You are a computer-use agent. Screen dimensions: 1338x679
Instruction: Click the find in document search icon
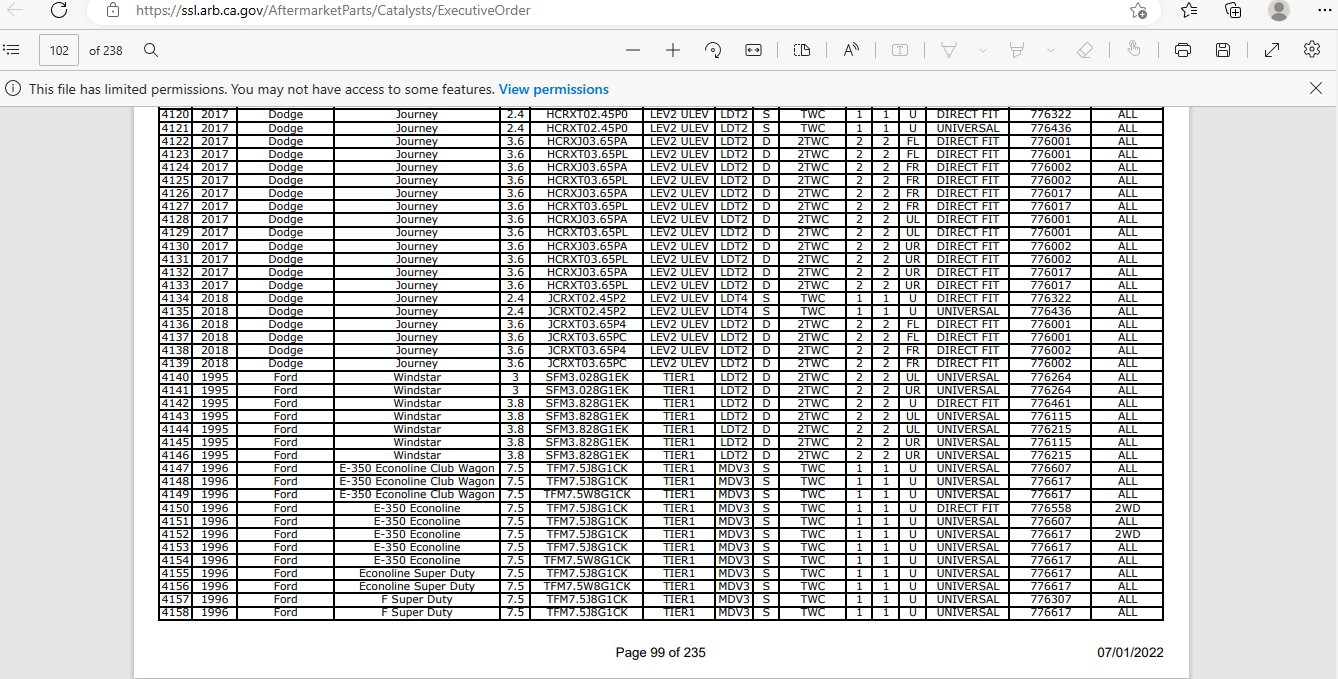click(151, 50)
